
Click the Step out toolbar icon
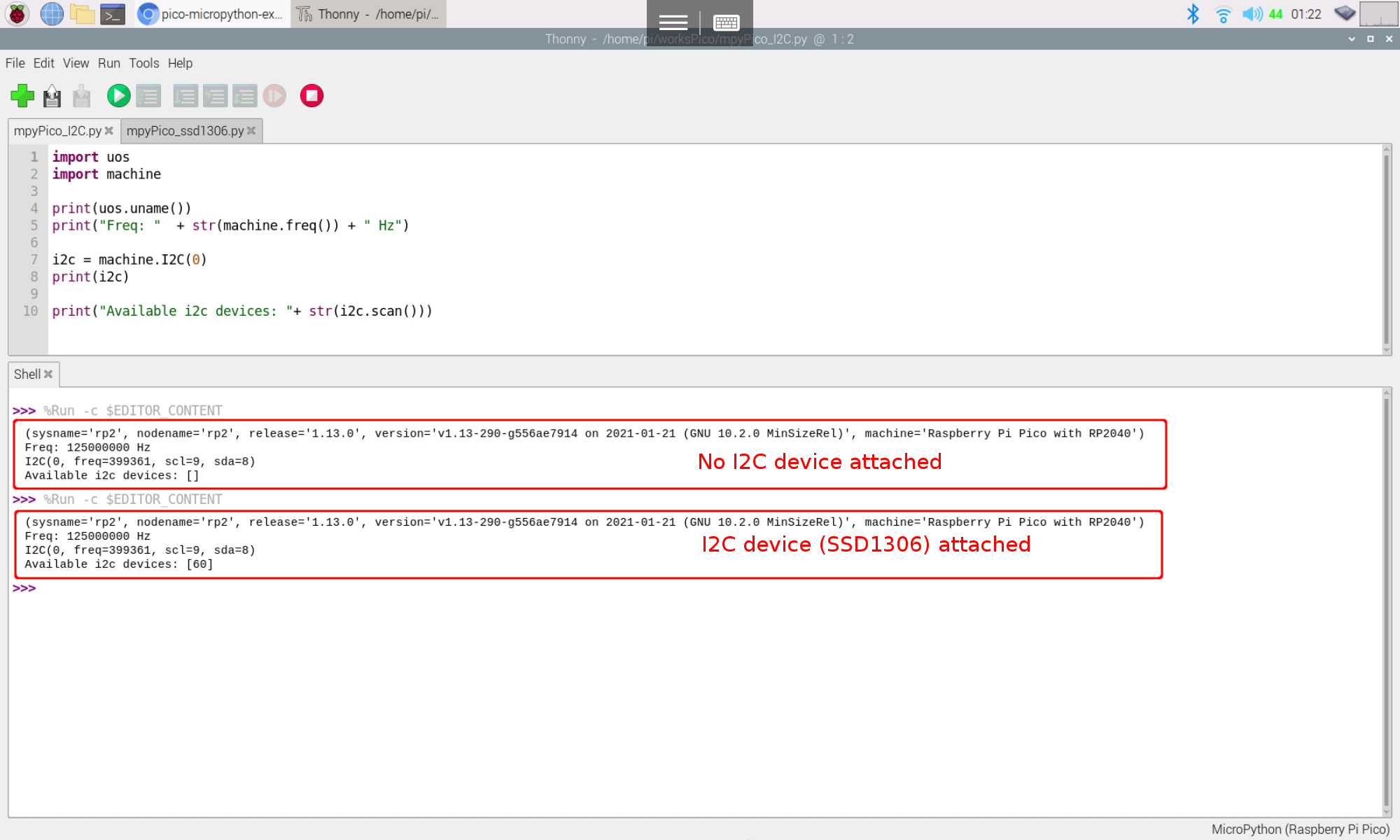[244, 96]
